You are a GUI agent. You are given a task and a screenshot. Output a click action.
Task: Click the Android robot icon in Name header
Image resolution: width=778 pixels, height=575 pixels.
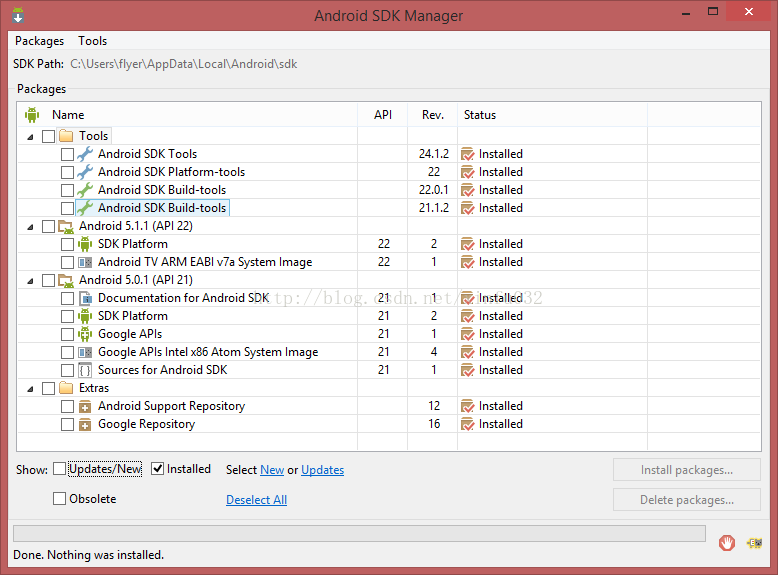click(x=32, y=115)
